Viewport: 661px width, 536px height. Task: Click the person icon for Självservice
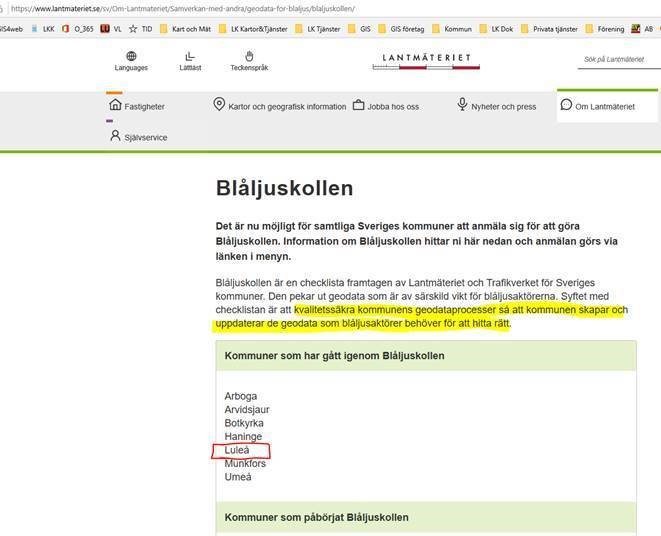(x=115, y=135)
